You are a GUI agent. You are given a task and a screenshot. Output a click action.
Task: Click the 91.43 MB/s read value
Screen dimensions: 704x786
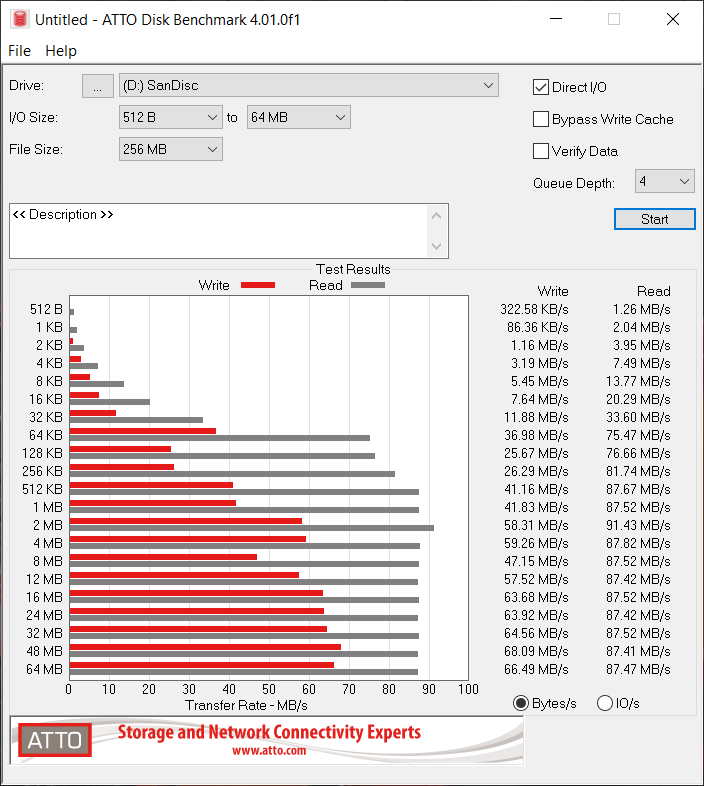click(638, 525)
